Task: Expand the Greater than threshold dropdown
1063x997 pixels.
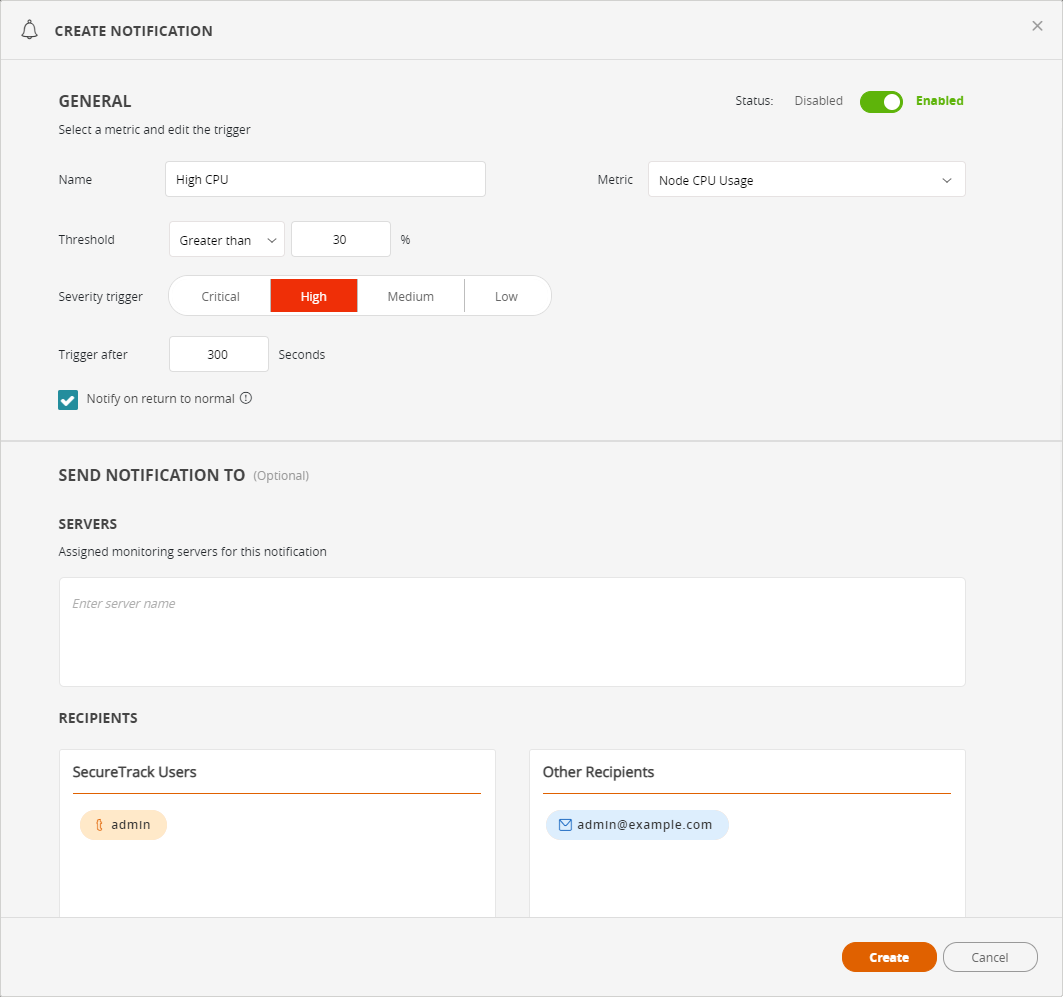Action: click(x=227, y=240)
